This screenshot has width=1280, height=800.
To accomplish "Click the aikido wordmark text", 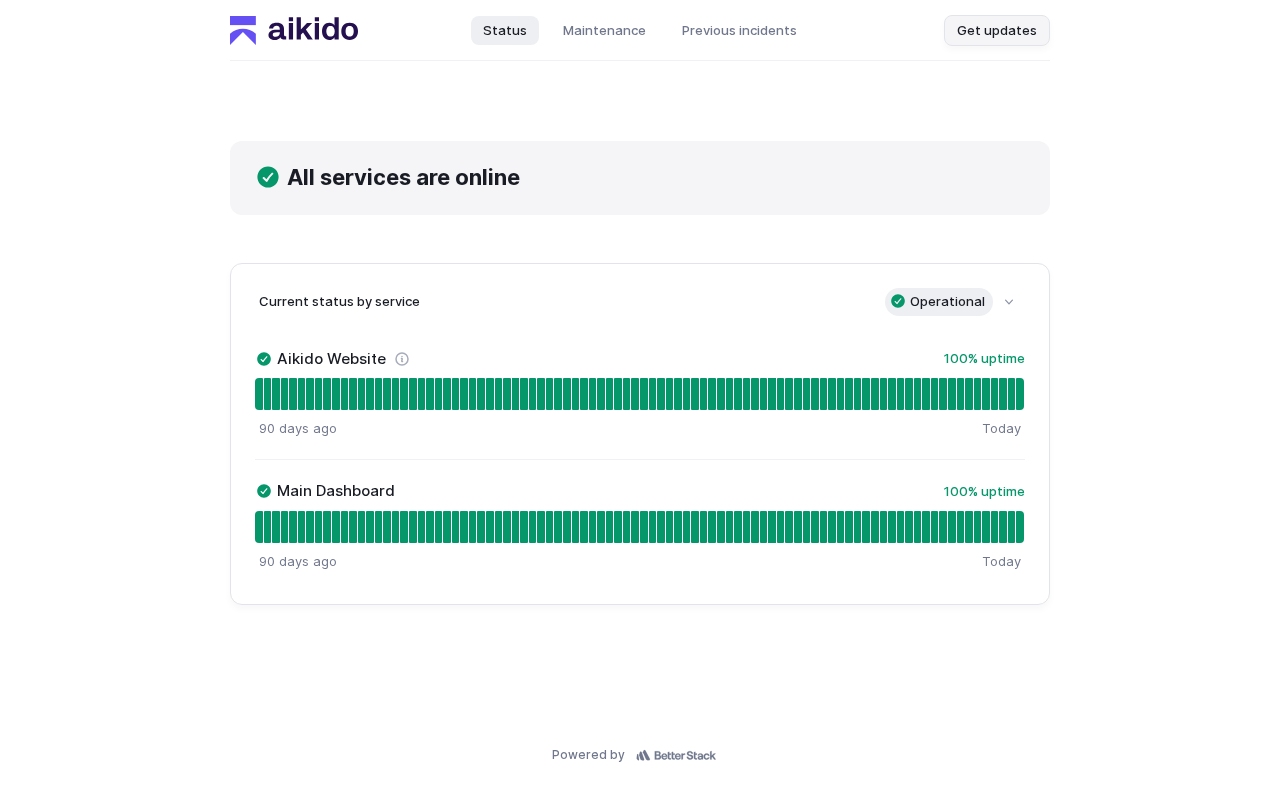I will 313,30.
